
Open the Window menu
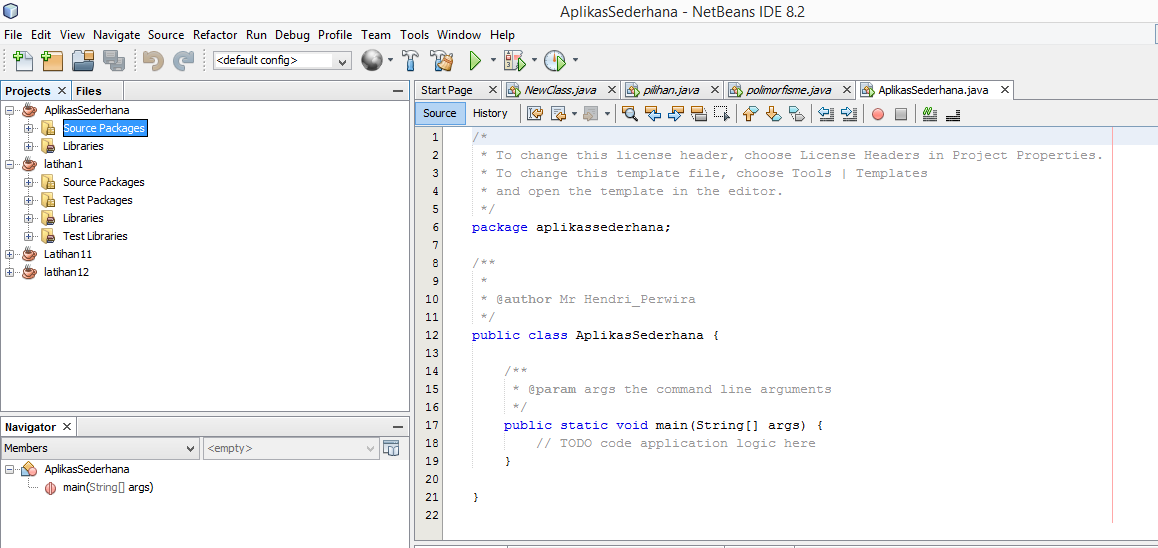pos(459,35)
